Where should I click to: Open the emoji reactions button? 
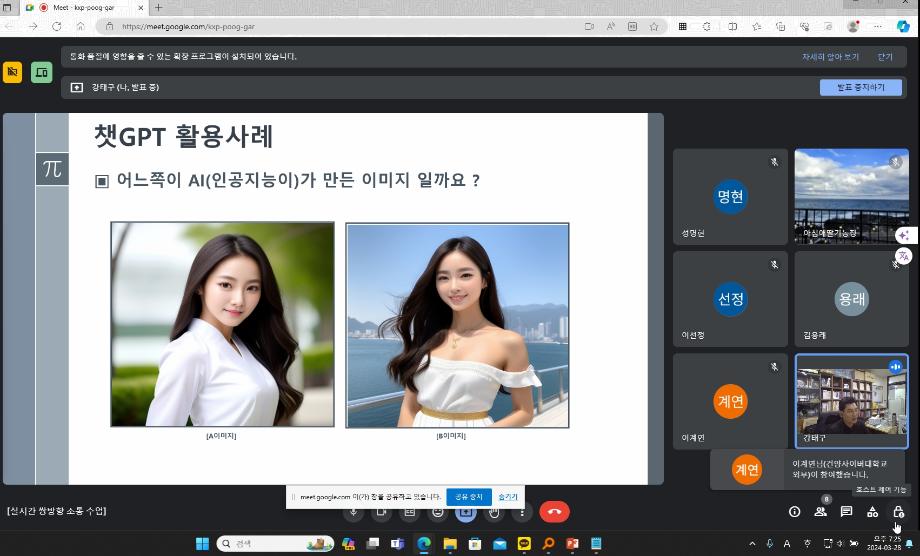[438, 512]
